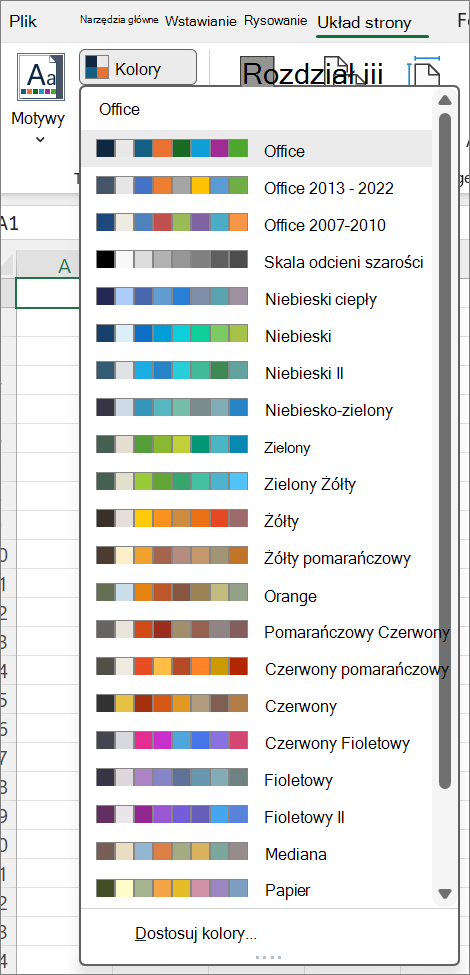
Task: Click the Kolory dropdown button
Action: click(137, 68)
